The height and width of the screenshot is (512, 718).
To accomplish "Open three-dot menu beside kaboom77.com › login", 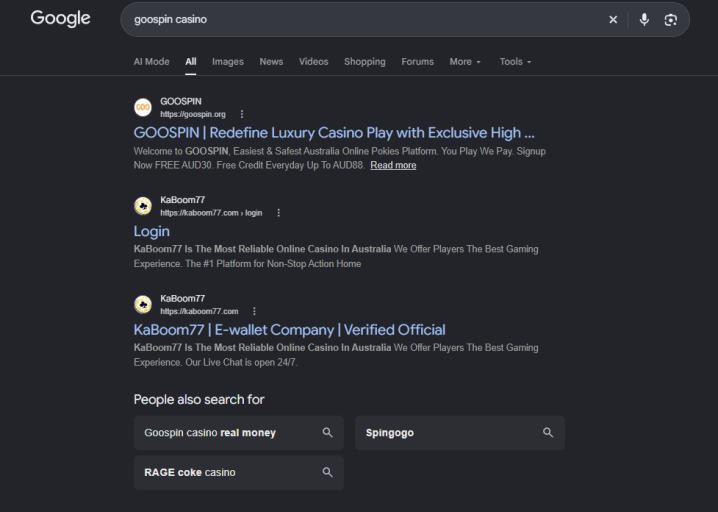I will 278,212.
